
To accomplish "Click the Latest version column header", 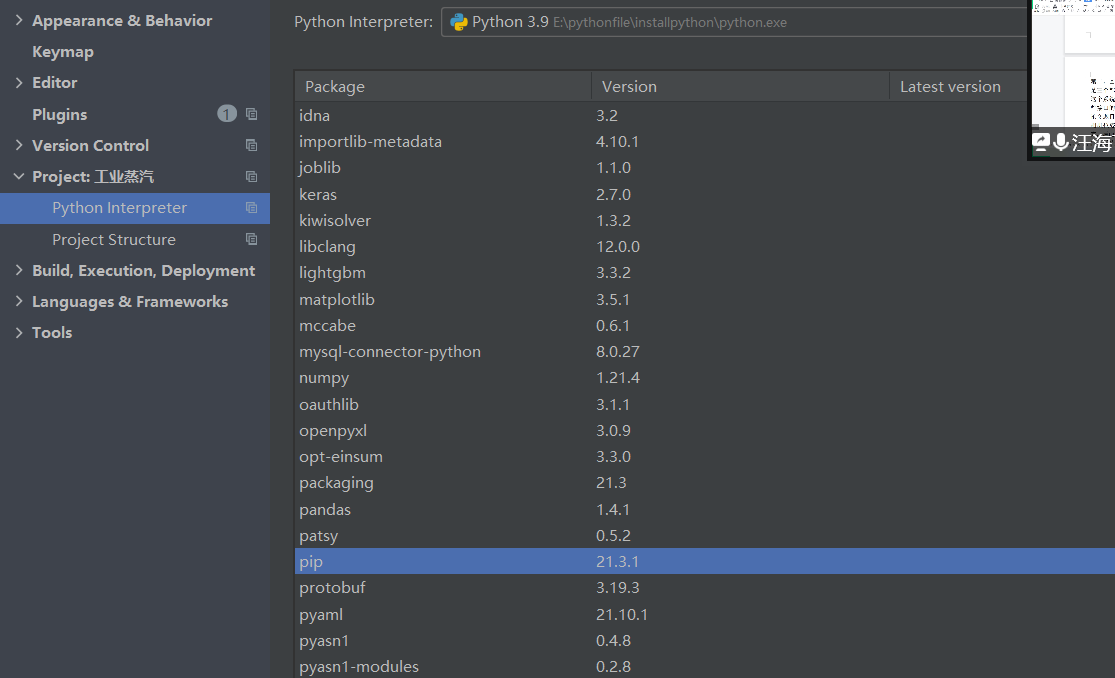I will click(950, 86).
